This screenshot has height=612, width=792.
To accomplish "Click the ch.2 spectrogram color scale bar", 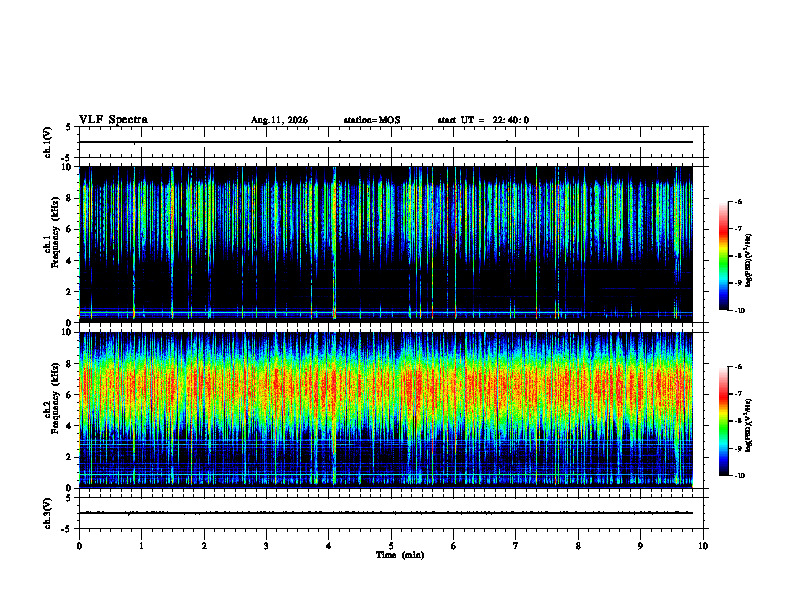I will [723, 421].
